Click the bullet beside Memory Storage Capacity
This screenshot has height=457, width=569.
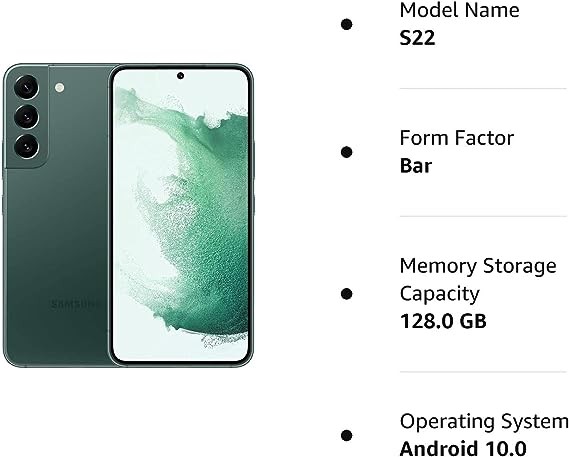point(347,294)
